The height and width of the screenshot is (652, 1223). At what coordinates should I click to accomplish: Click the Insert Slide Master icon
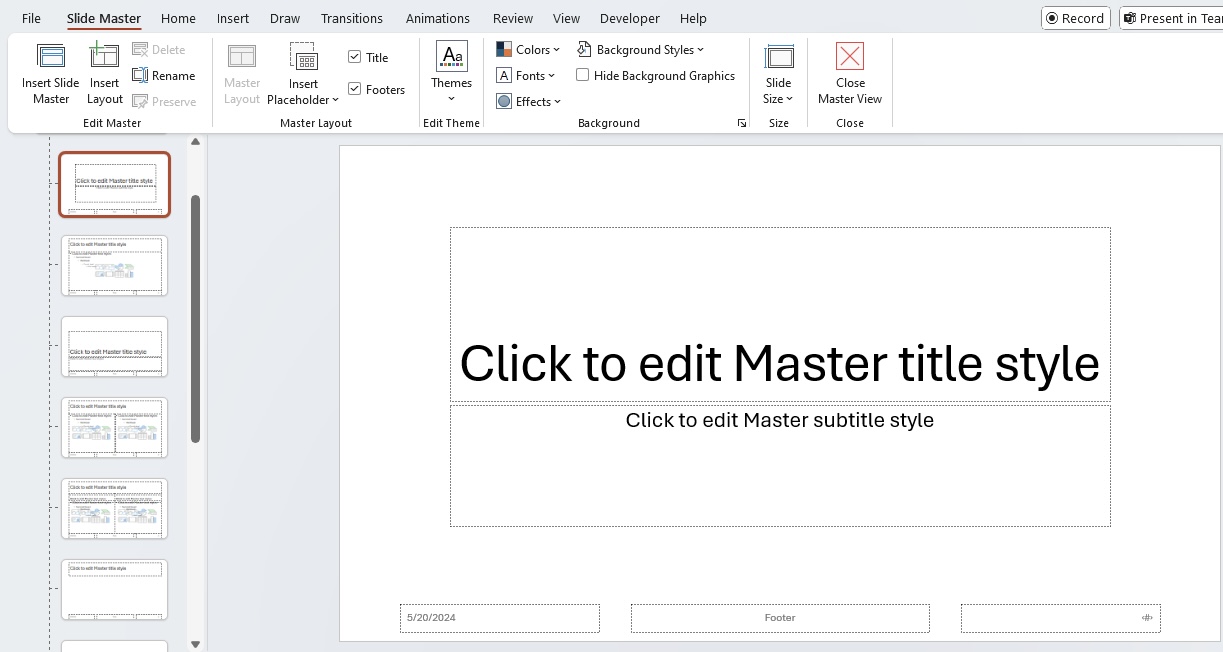click(x=51, y=56)
